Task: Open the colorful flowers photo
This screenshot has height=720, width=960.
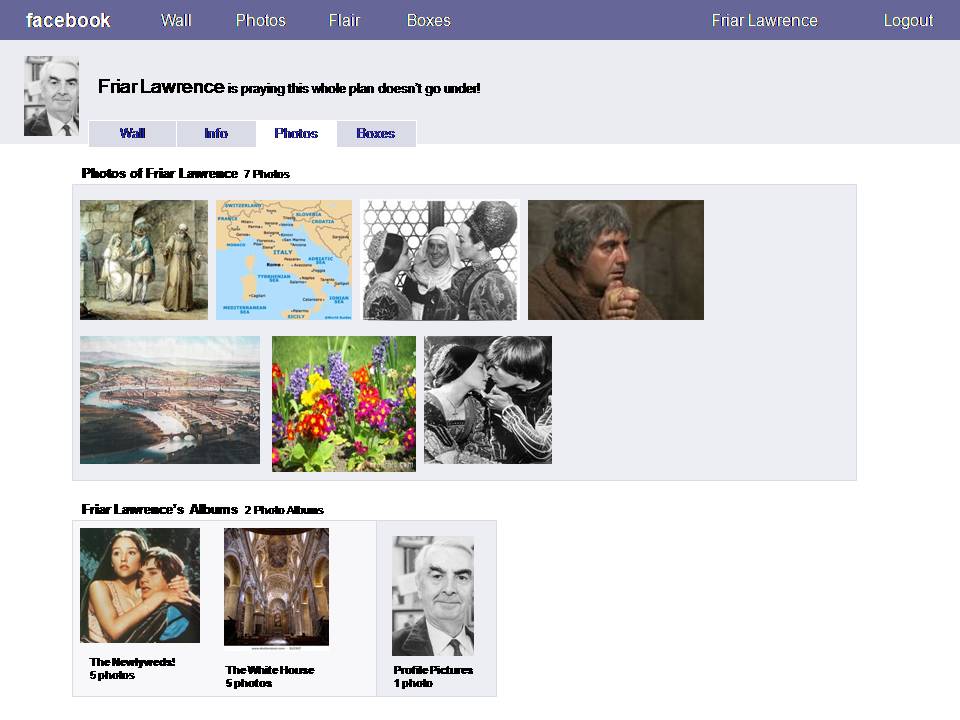Action: 344,404
